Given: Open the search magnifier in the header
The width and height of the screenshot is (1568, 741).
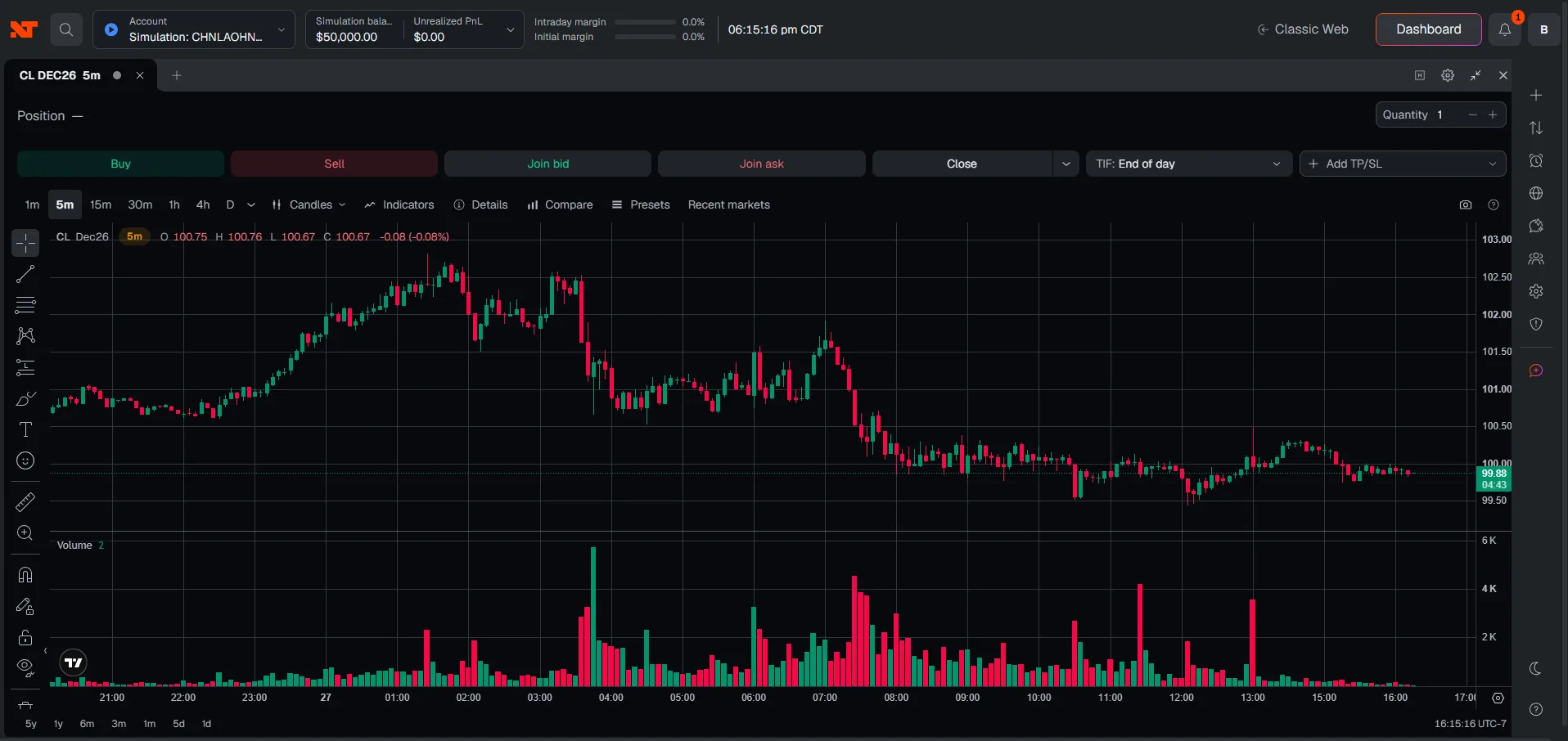Looking at the screenshot, I should pos(66,29).
